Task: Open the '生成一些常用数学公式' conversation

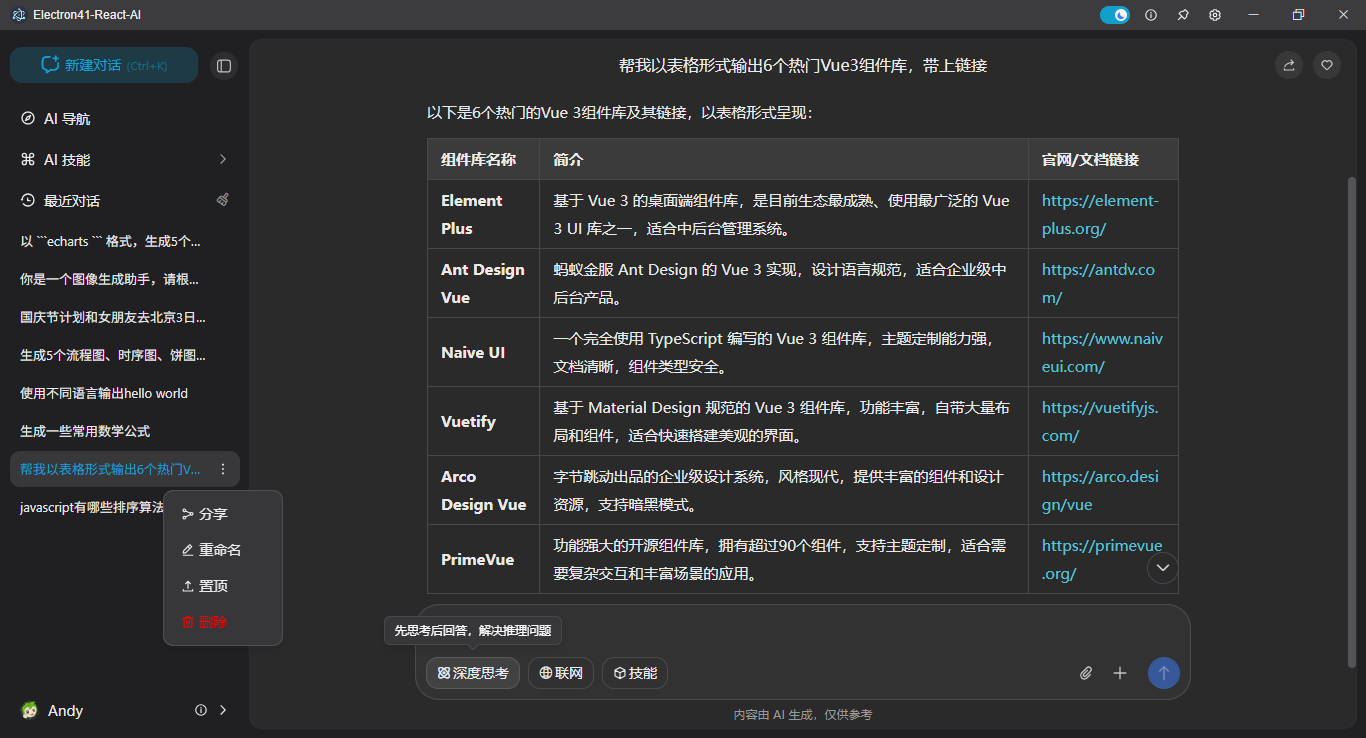Action: click(x=125, y=431)
